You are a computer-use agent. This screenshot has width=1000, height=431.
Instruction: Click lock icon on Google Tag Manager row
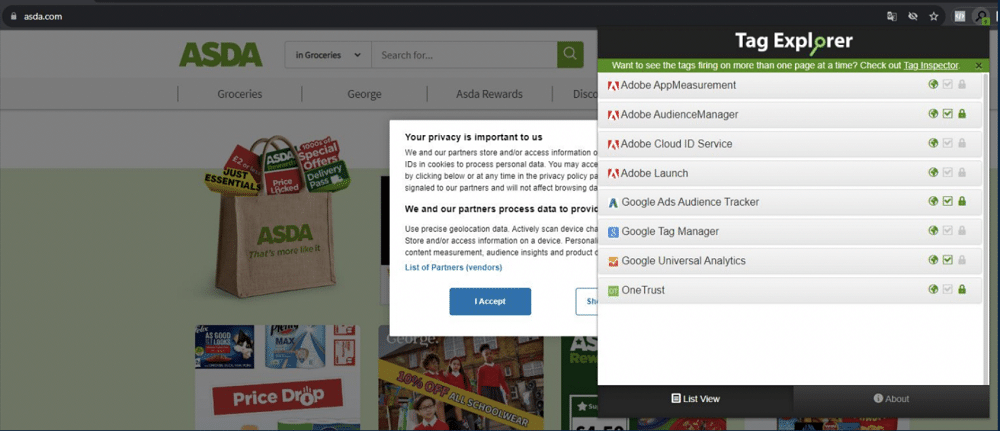pyautogui.click(x=962, y=231)
